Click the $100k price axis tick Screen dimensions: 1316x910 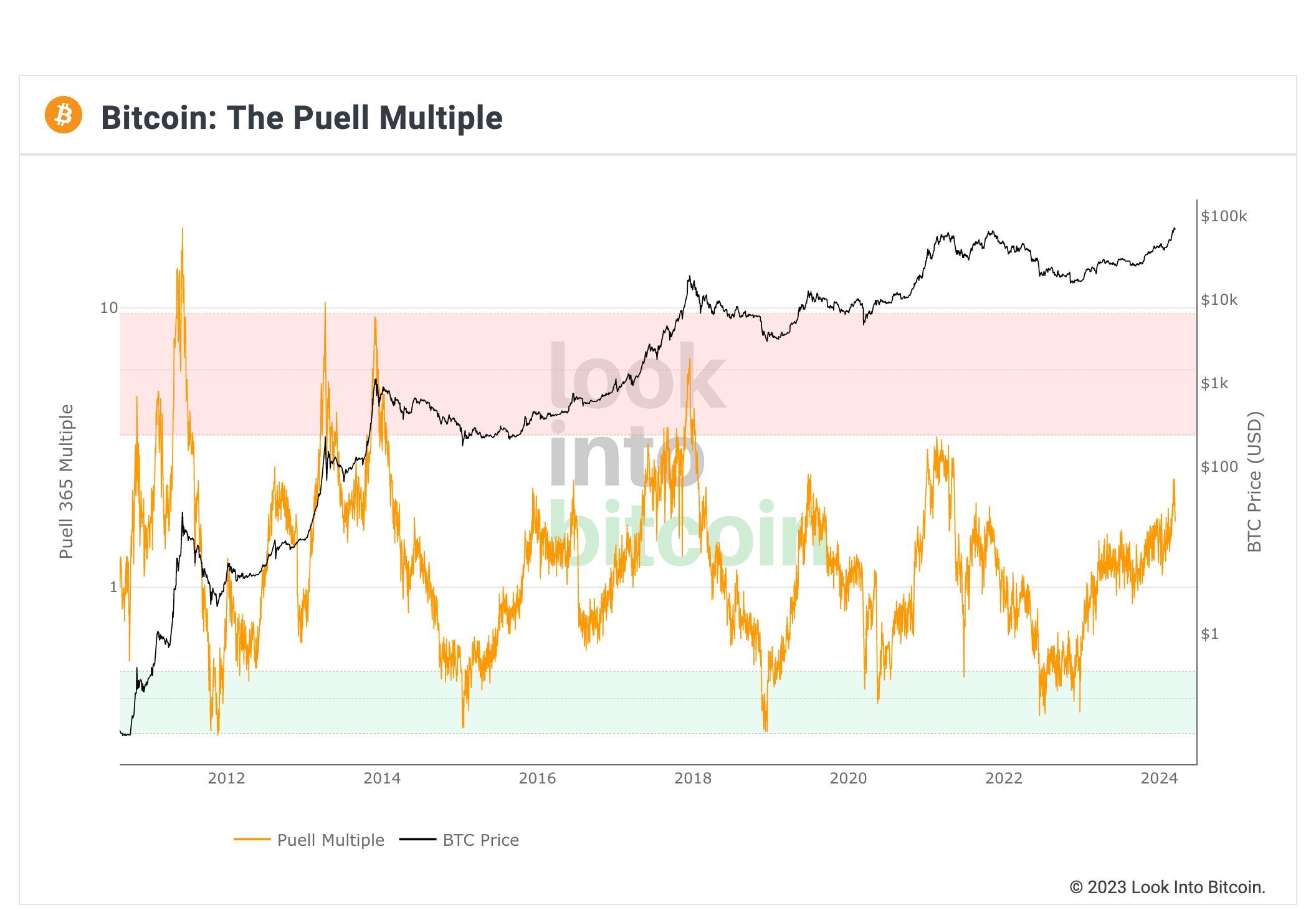(x=1224, y=216)
